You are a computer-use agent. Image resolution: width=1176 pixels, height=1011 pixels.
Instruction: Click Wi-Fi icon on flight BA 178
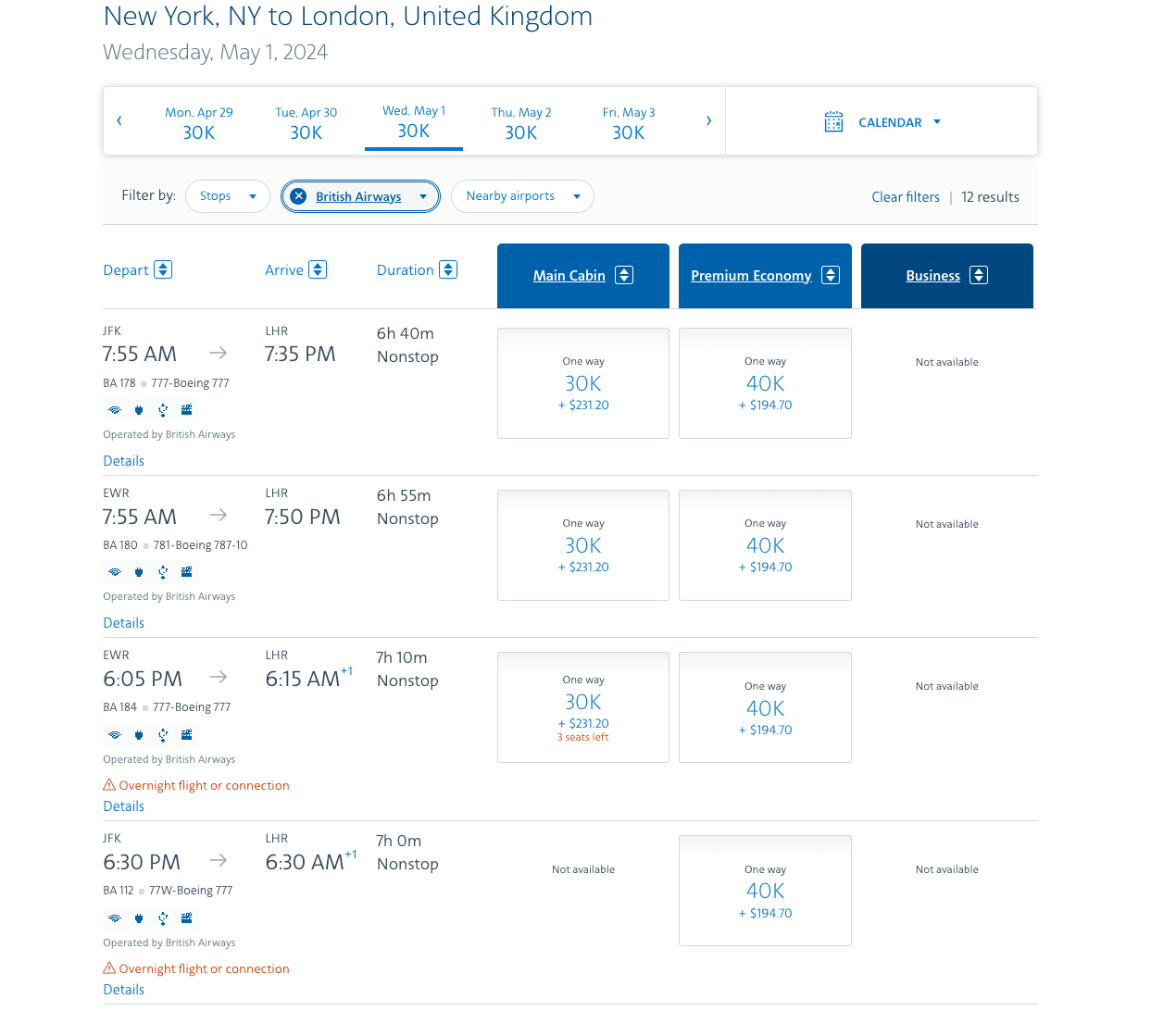115,409
